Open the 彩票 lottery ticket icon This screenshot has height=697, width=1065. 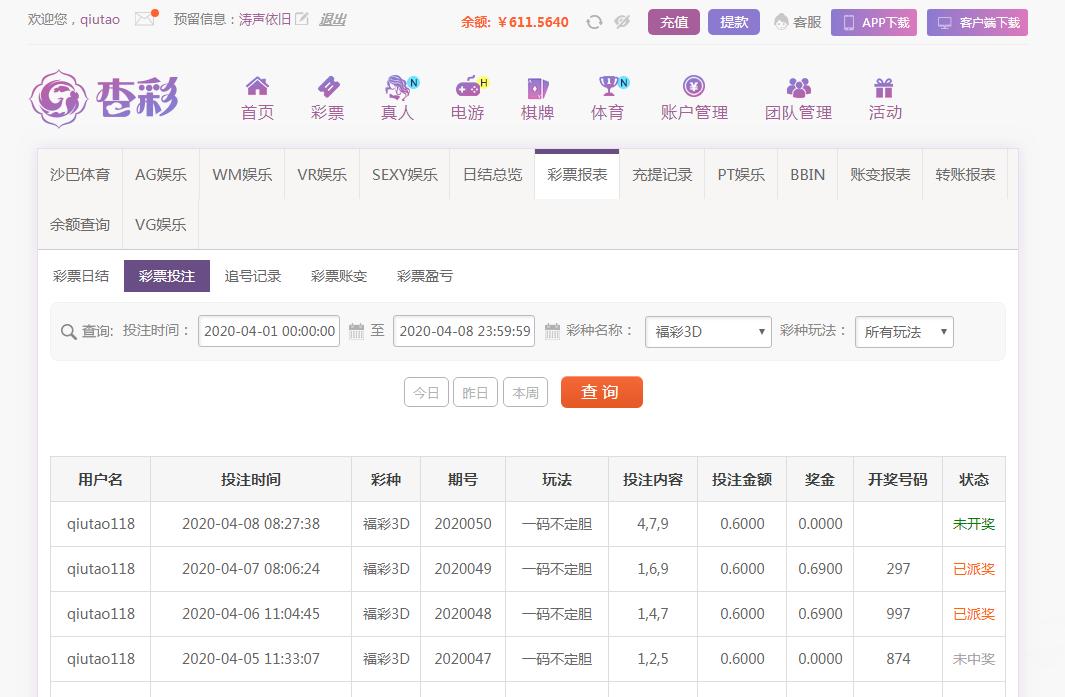point(327,87)
